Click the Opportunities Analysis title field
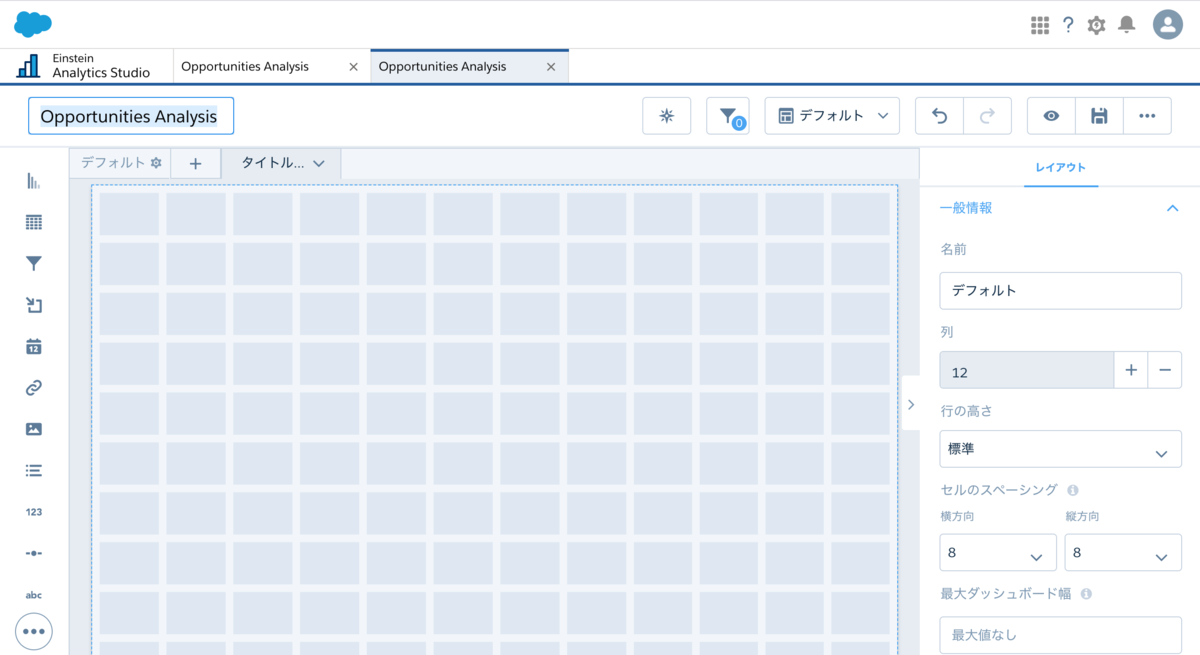Image resolution: width=1200 pixels, height=655 pixels. click(x=131, y=116)
